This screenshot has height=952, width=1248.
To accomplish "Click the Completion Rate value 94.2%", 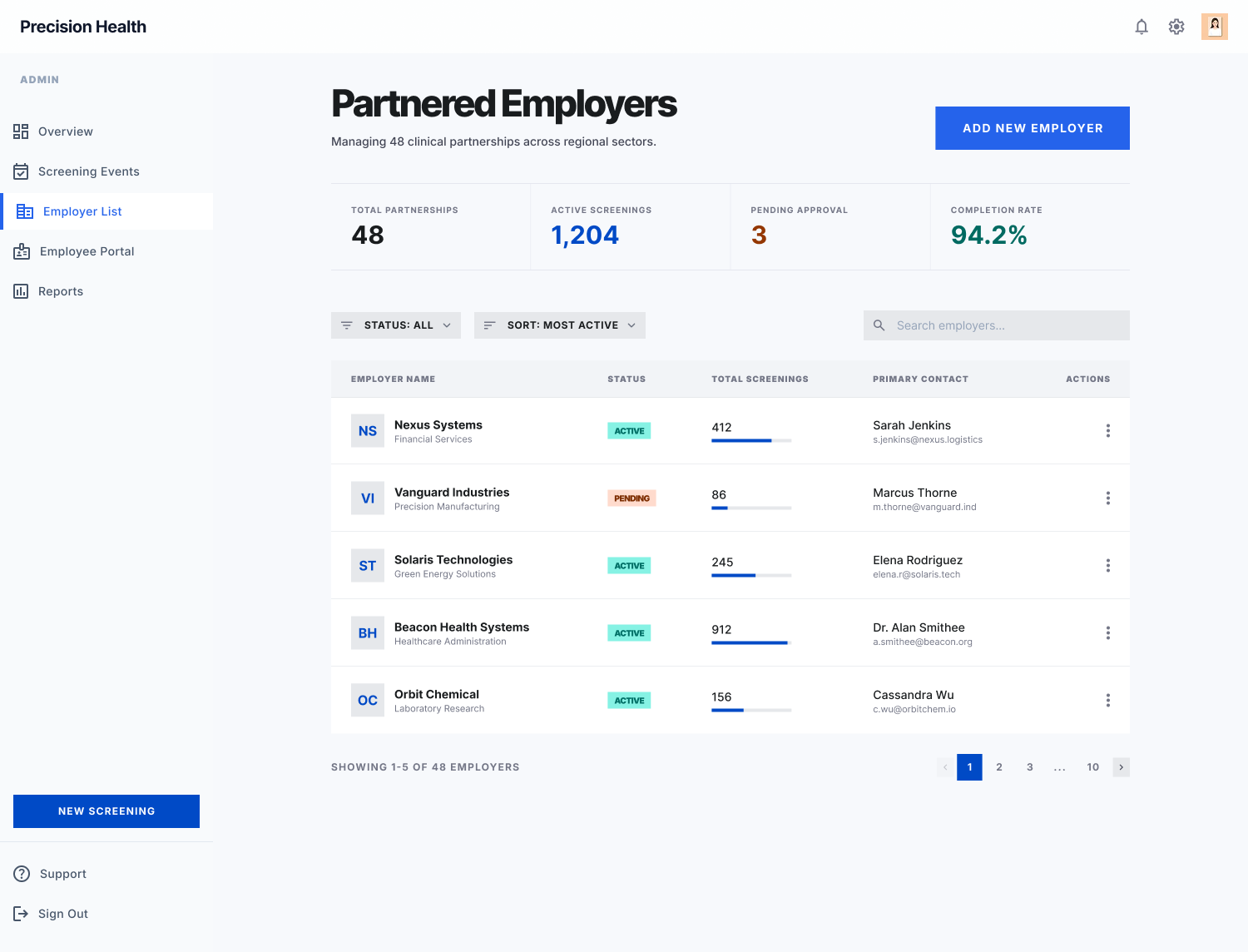I will point(988,236).
